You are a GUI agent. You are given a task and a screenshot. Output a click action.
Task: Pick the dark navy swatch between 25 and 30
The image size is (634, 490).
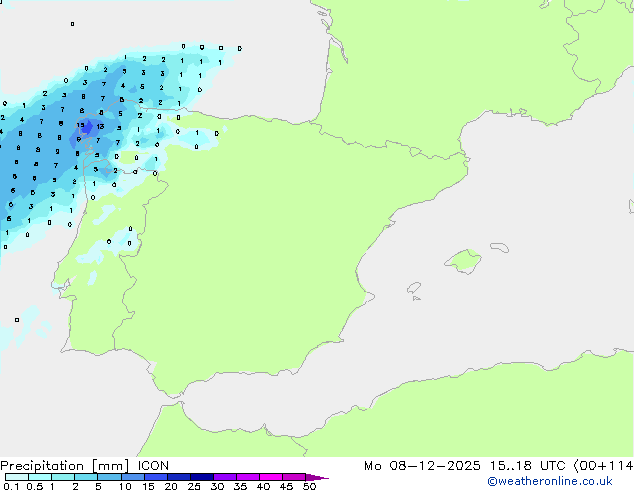201,477
